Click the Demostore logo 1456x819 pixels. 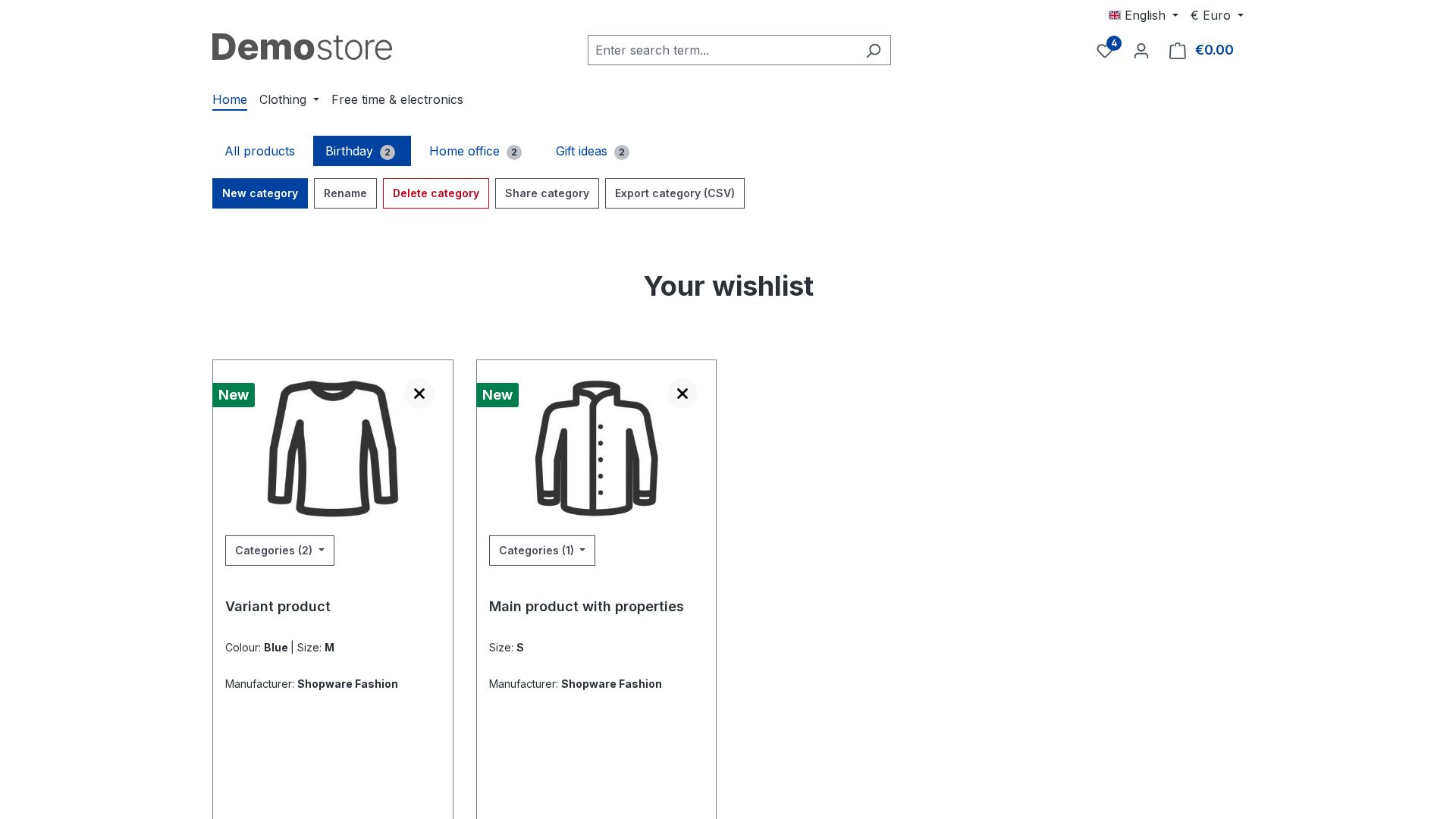click(302, 47)
